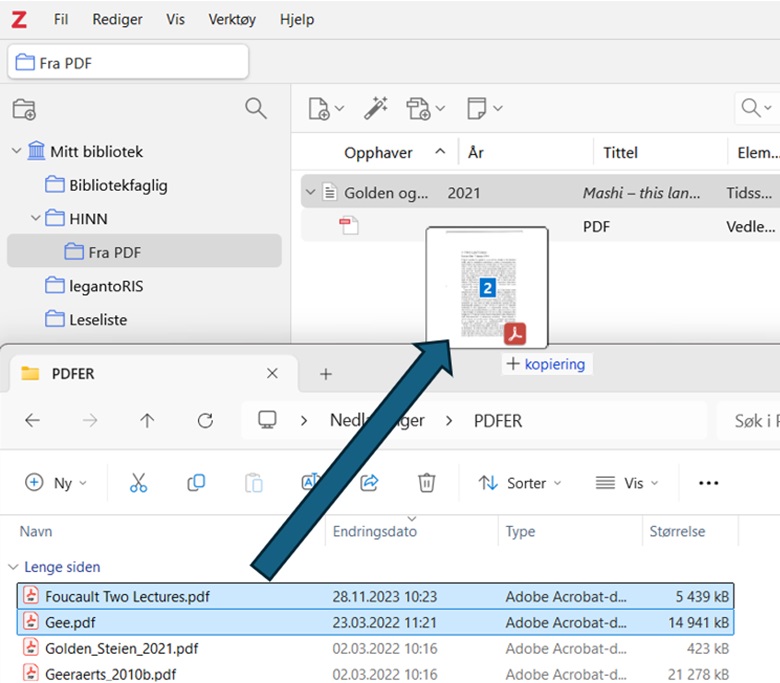Open the See more ellipsis menu
Viewport: 780px width, 683px height.
click(708, 483)
